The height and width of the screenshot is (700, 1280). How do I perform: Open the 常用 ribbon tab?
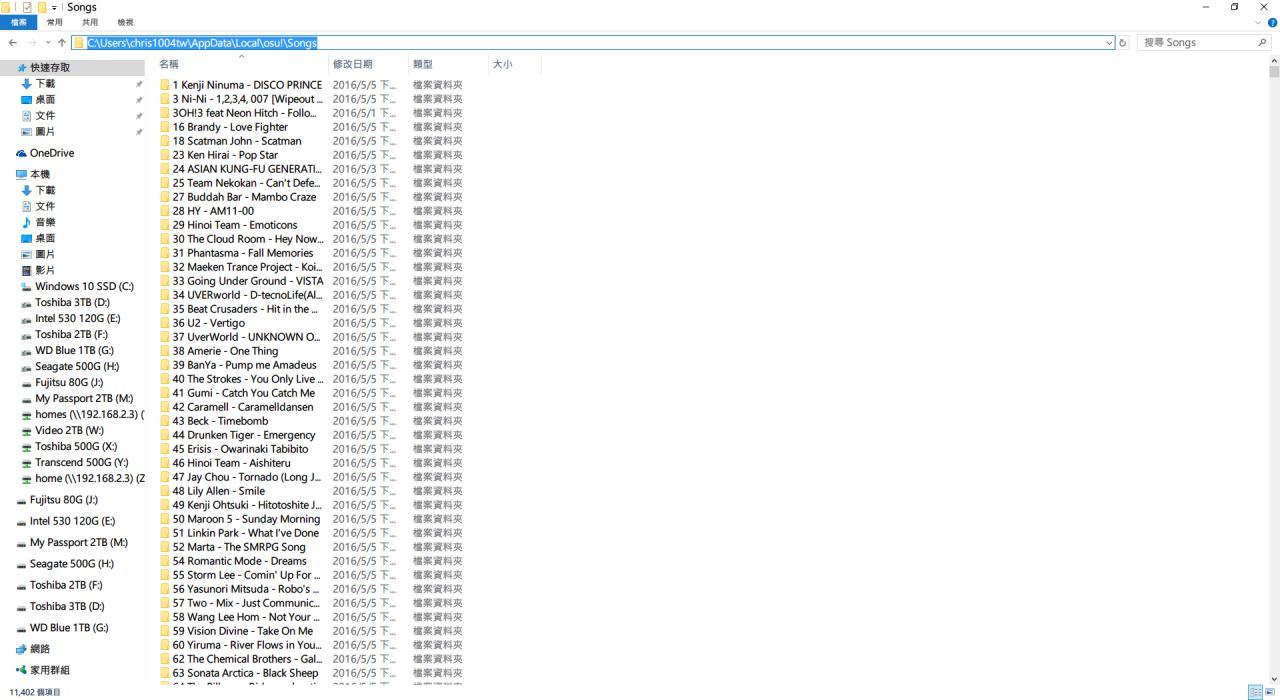tap(55, 22)
